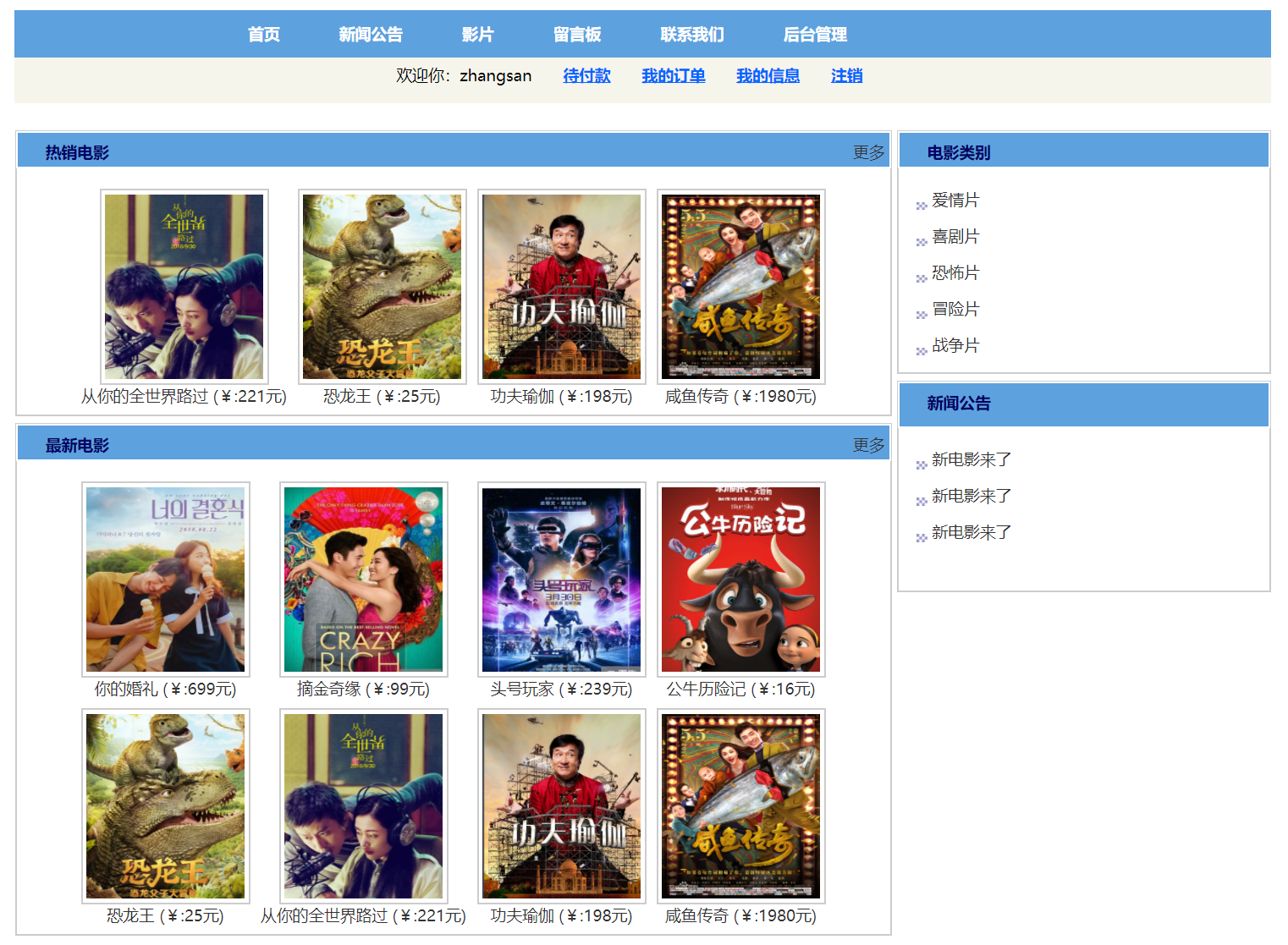Click 更多 next to 热销电影
Image resolution: width=1288 pixels, height=945 pixels.
(x=869, y=152)
